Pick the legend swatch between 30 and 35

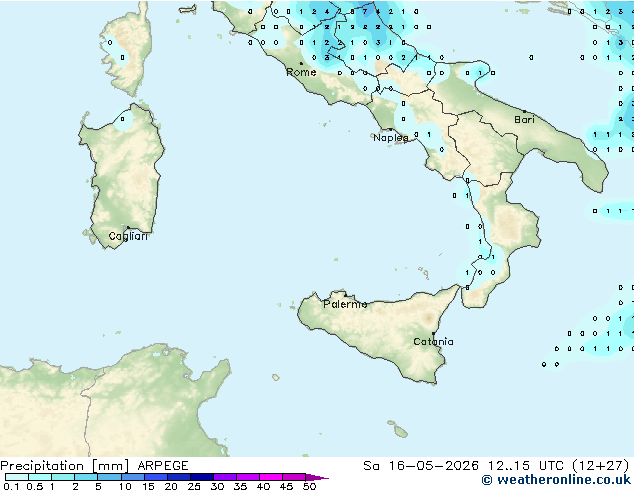coord(225,477)
